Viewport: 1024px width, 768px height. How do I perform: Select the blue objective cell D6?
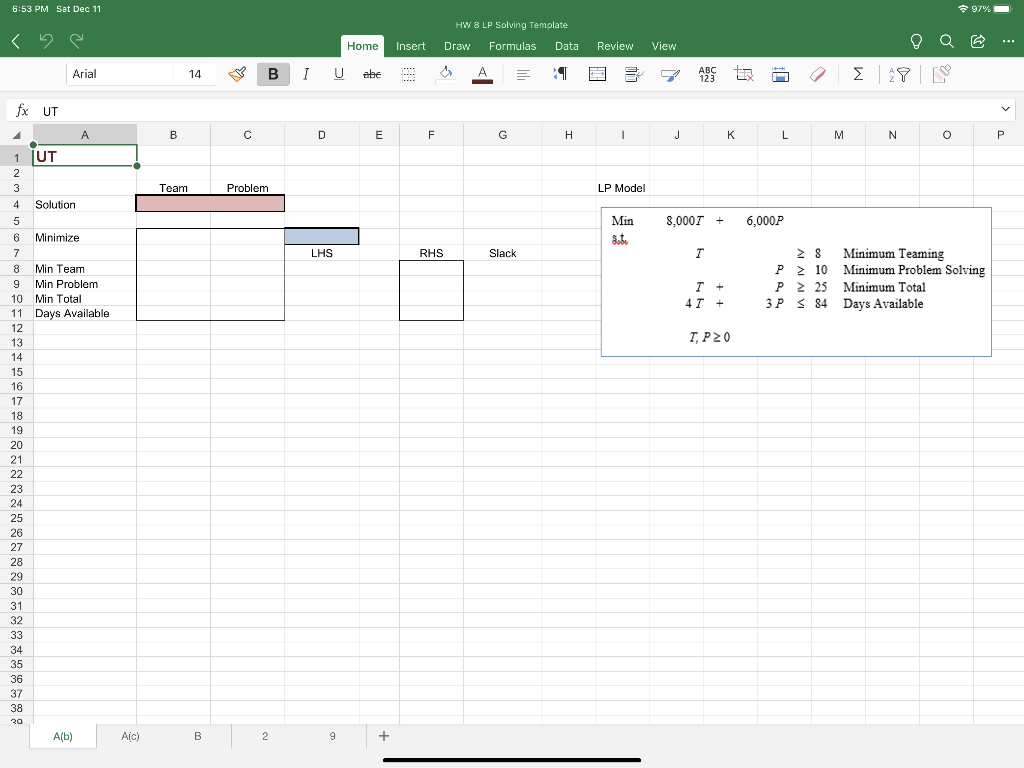click(321, 236)
